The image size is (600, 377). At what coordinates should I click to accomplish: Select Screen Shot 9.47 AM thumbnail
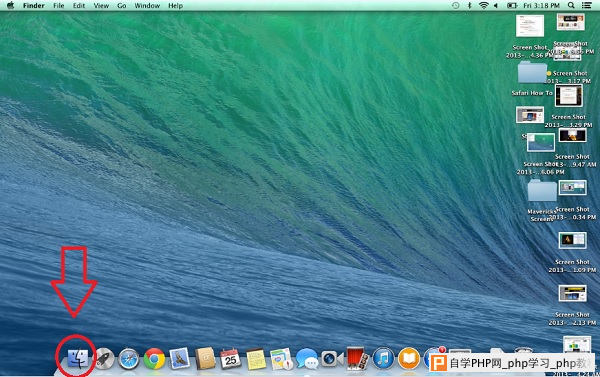coord(572,135)
